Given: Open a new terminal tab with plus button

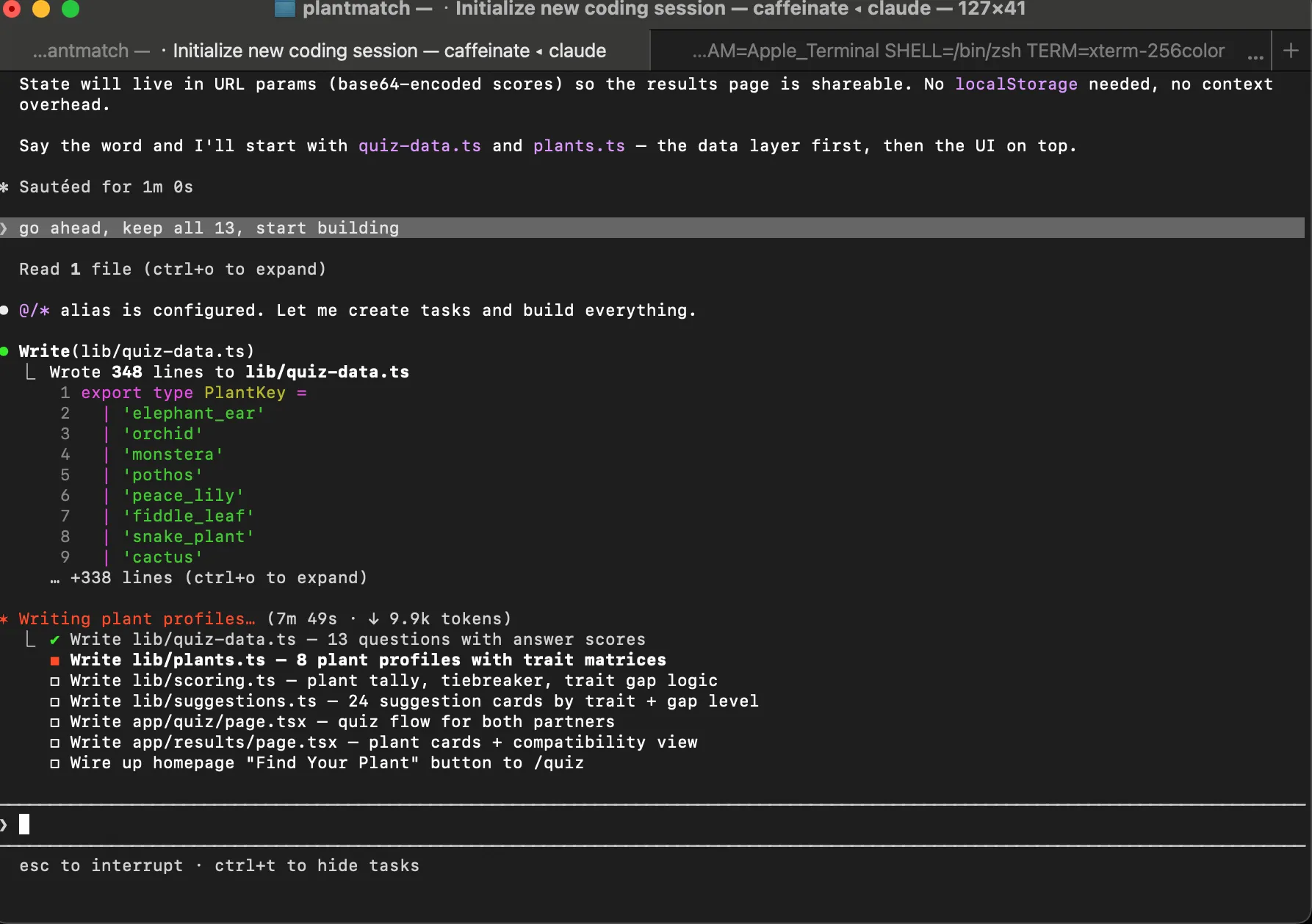Looking at the screenshot, I should 1291,51.
